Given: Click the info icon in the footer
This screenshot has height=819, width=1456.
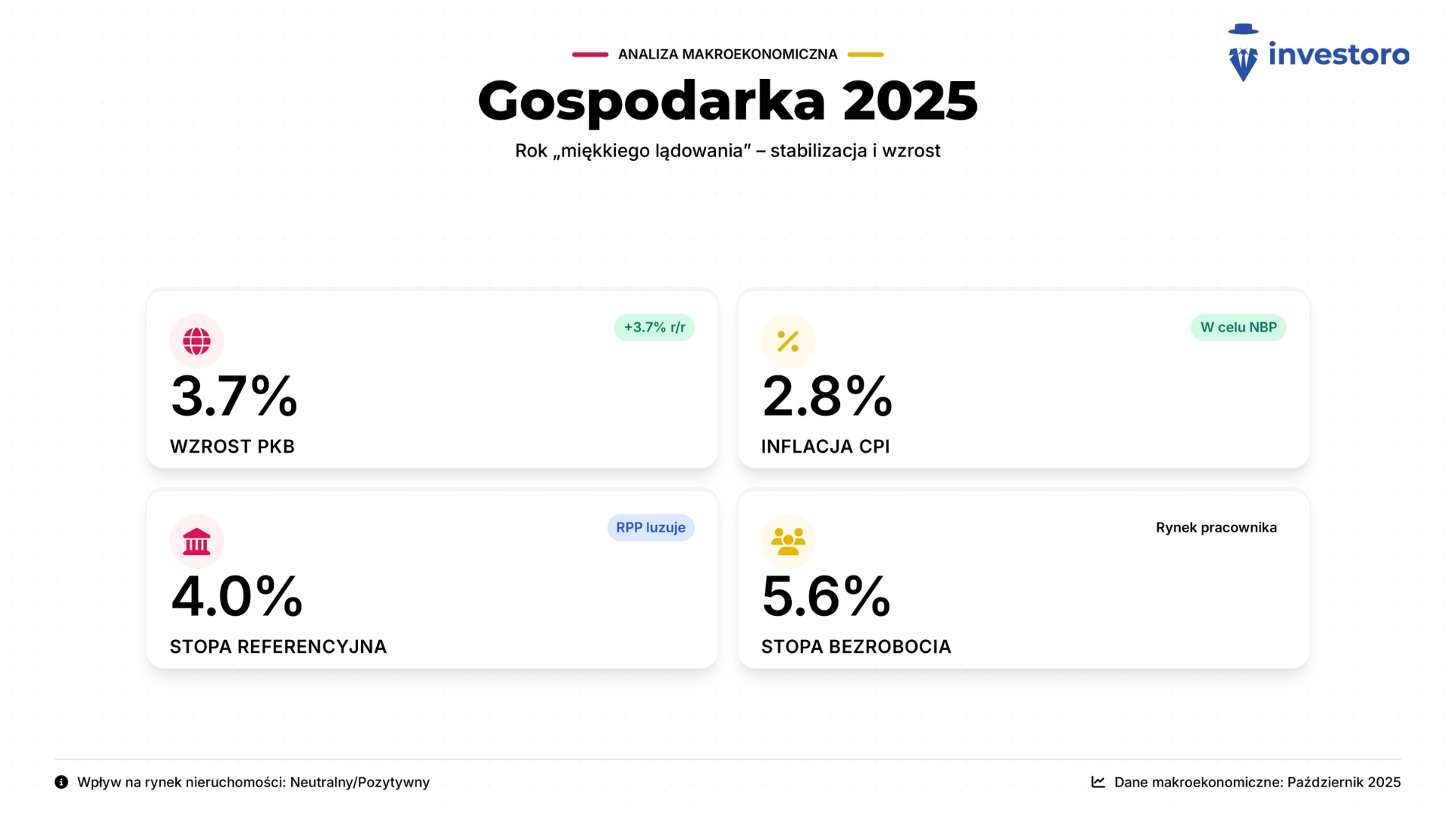Looking at the screenshot, I should [x=61, y=782].
